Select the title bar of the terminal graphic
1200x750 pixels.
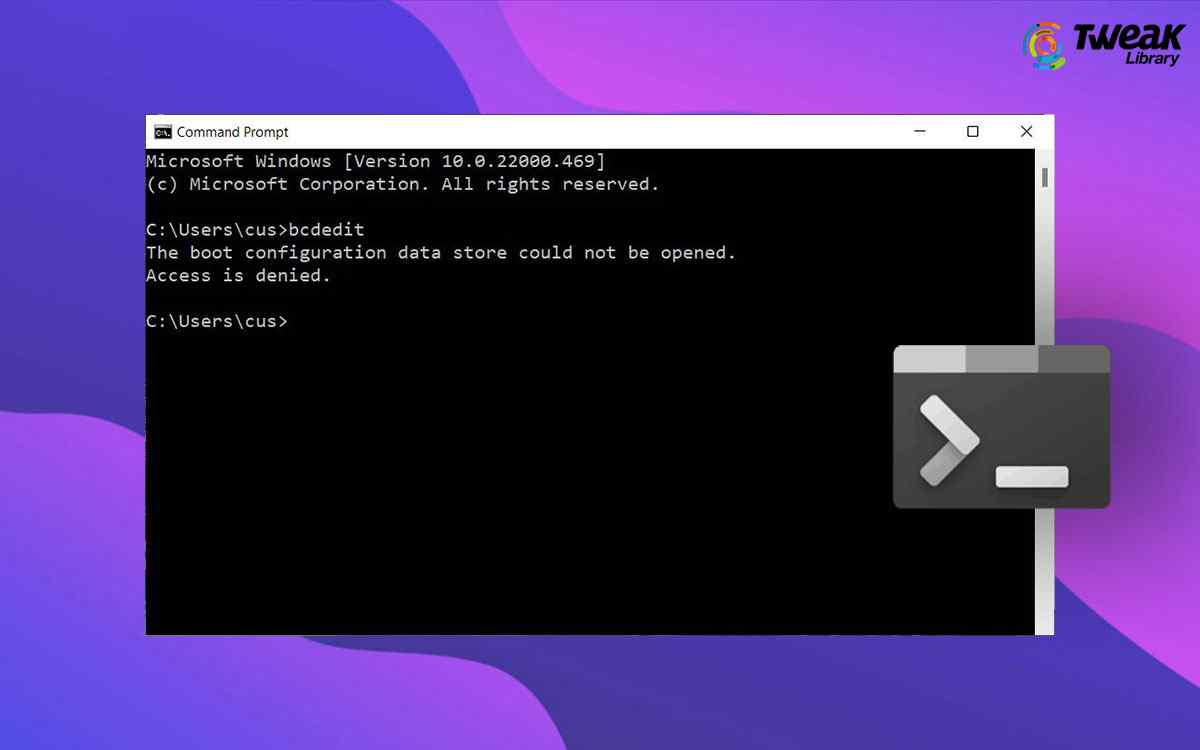[1000, 357]
